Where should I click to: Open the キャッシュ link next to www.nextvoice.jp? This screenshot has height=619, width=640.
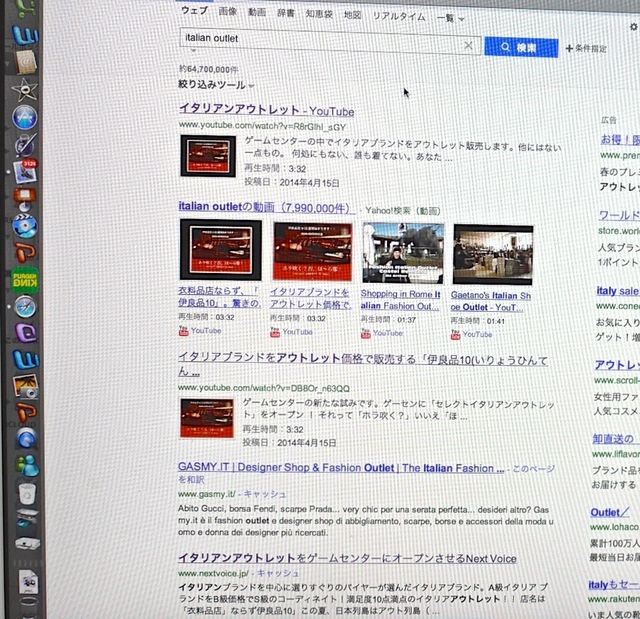pyautogui.click(x=278, y=573)
